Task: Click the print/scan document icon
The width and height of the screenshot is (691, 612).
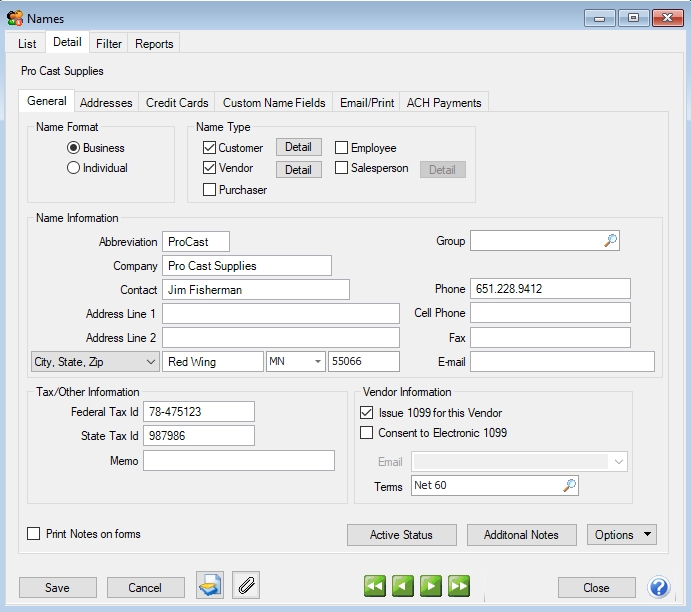Action: [209, 586]
